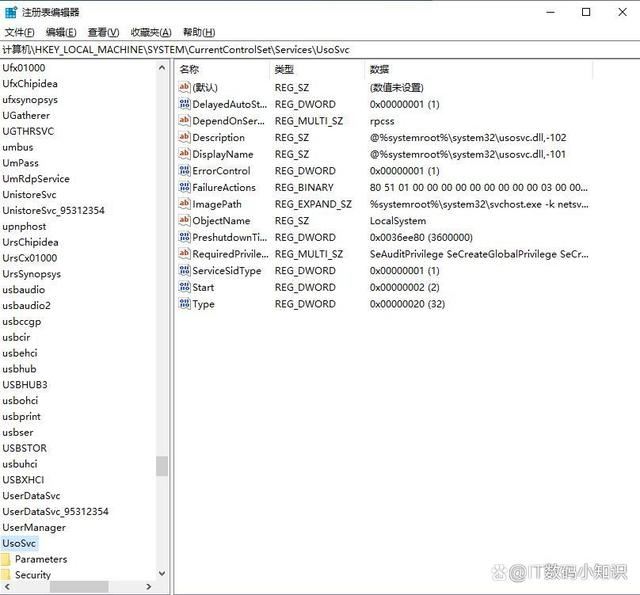Click the folder icon of Parameters subkey

point(6,559)
